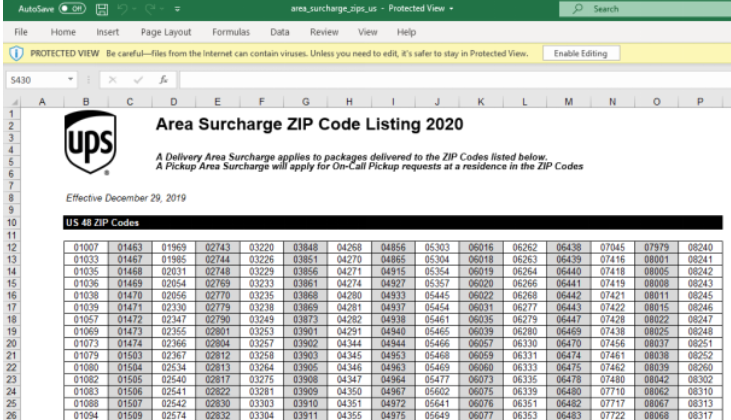Open the Review ribbon tab
731x420 pixels.
coord(324,32)
